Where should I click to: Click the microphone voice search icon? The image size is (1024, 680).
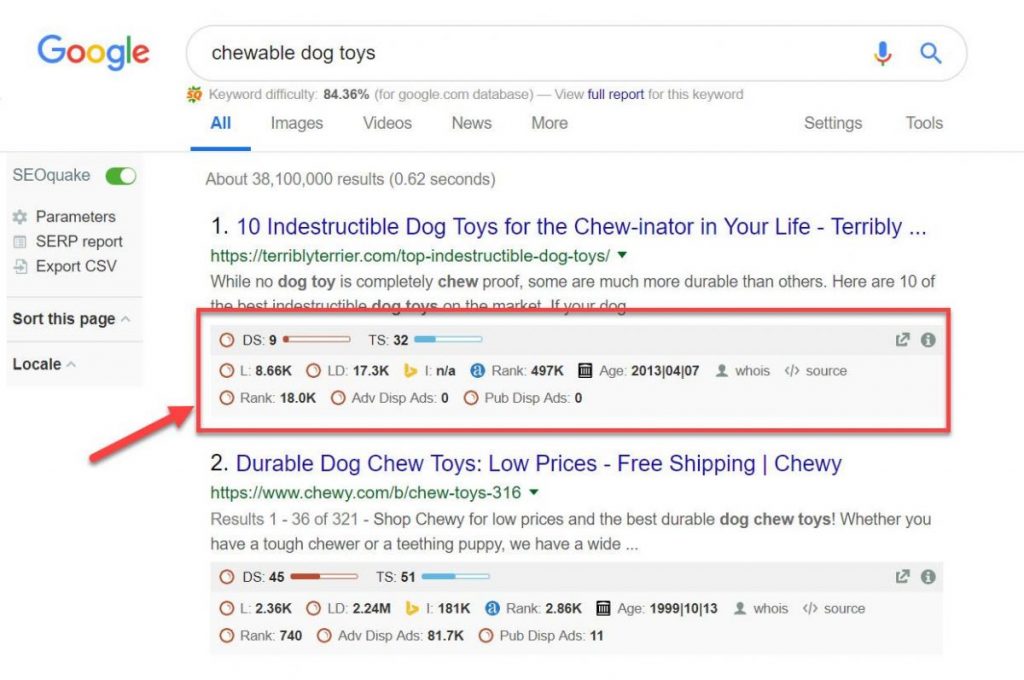point(882,53)
